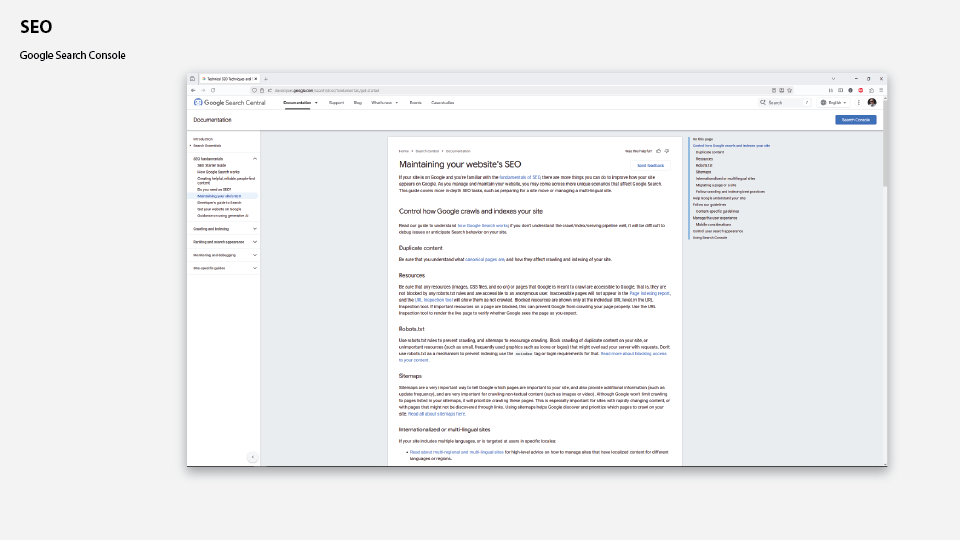Viewport: 960px width, 540px height.
Task: Click the browser reload button
Action: [213, 90]
